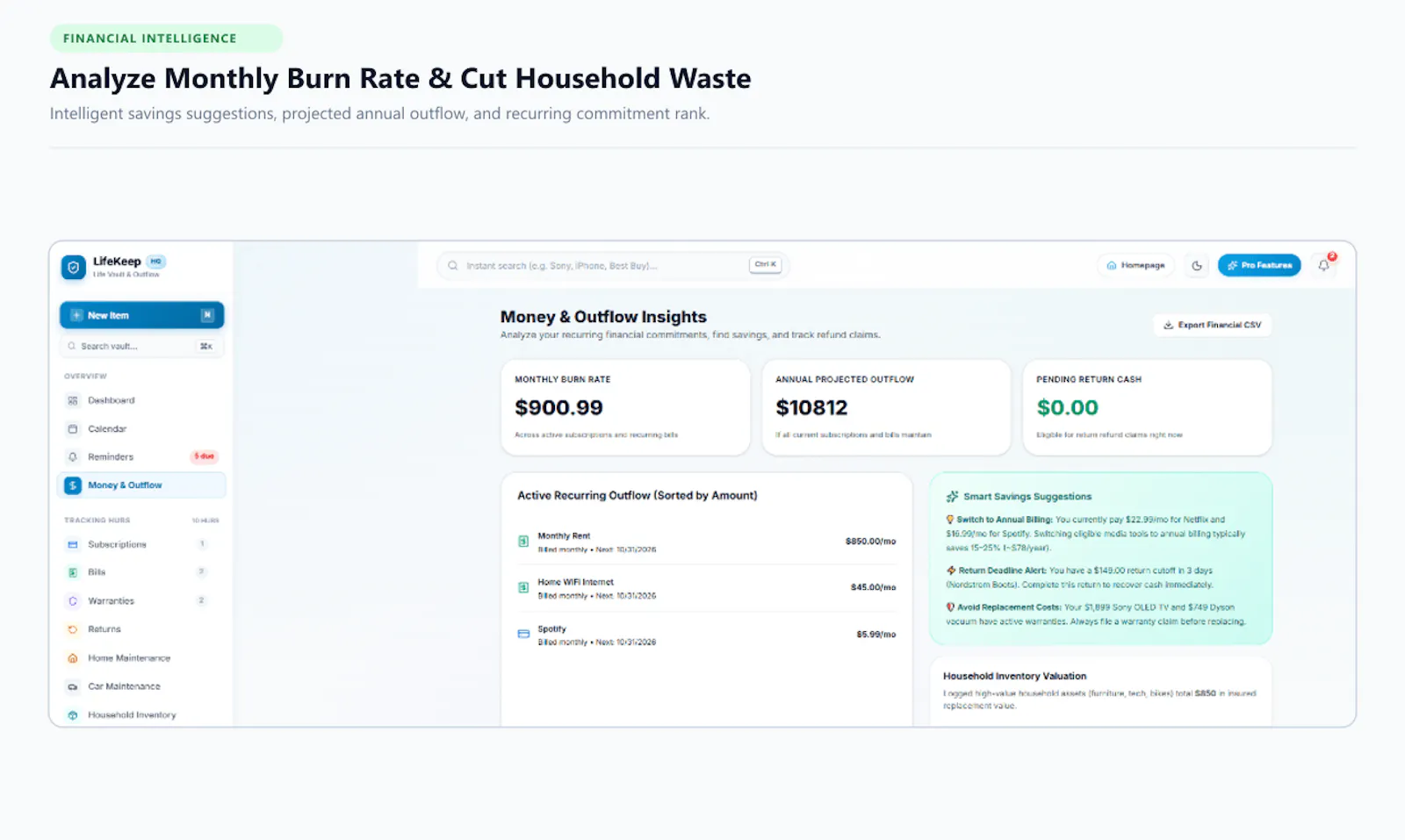The width and height of the screenshot is (1405, 840).
Task: Open the Subscriptions card icon
Action: pyautogui.click(x=73, y=544)
